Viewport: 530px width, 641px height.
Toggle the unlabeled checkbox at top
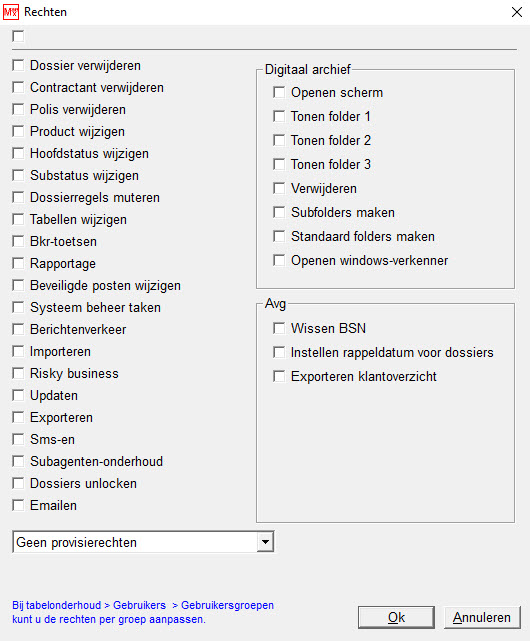point(18,36)
